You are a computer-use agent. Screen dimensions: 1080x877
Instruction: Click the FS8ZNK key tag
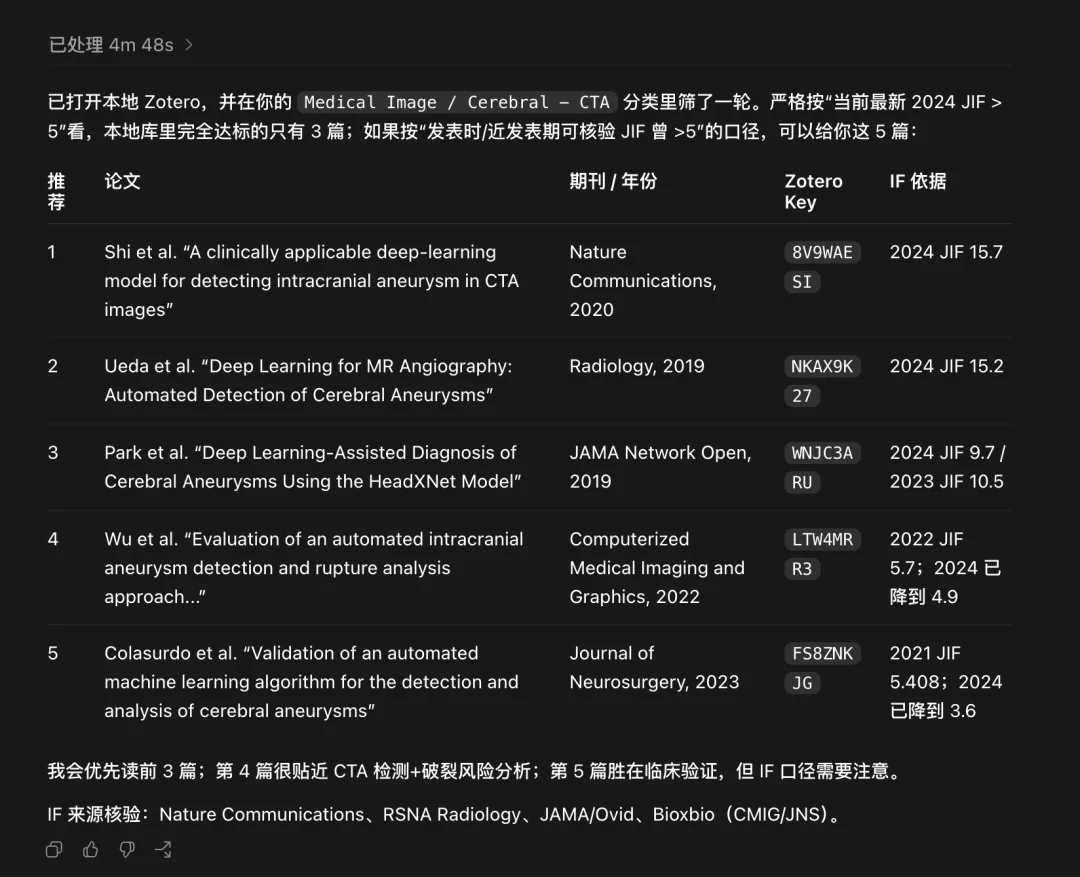pos(822,653)
